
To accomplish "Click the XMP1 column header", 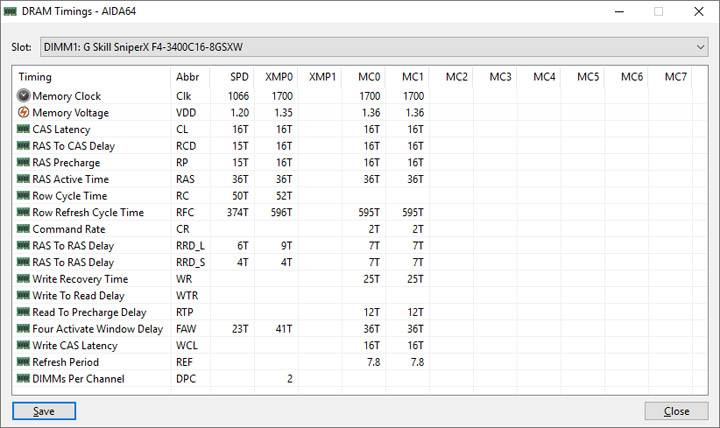I will [322, 77].
